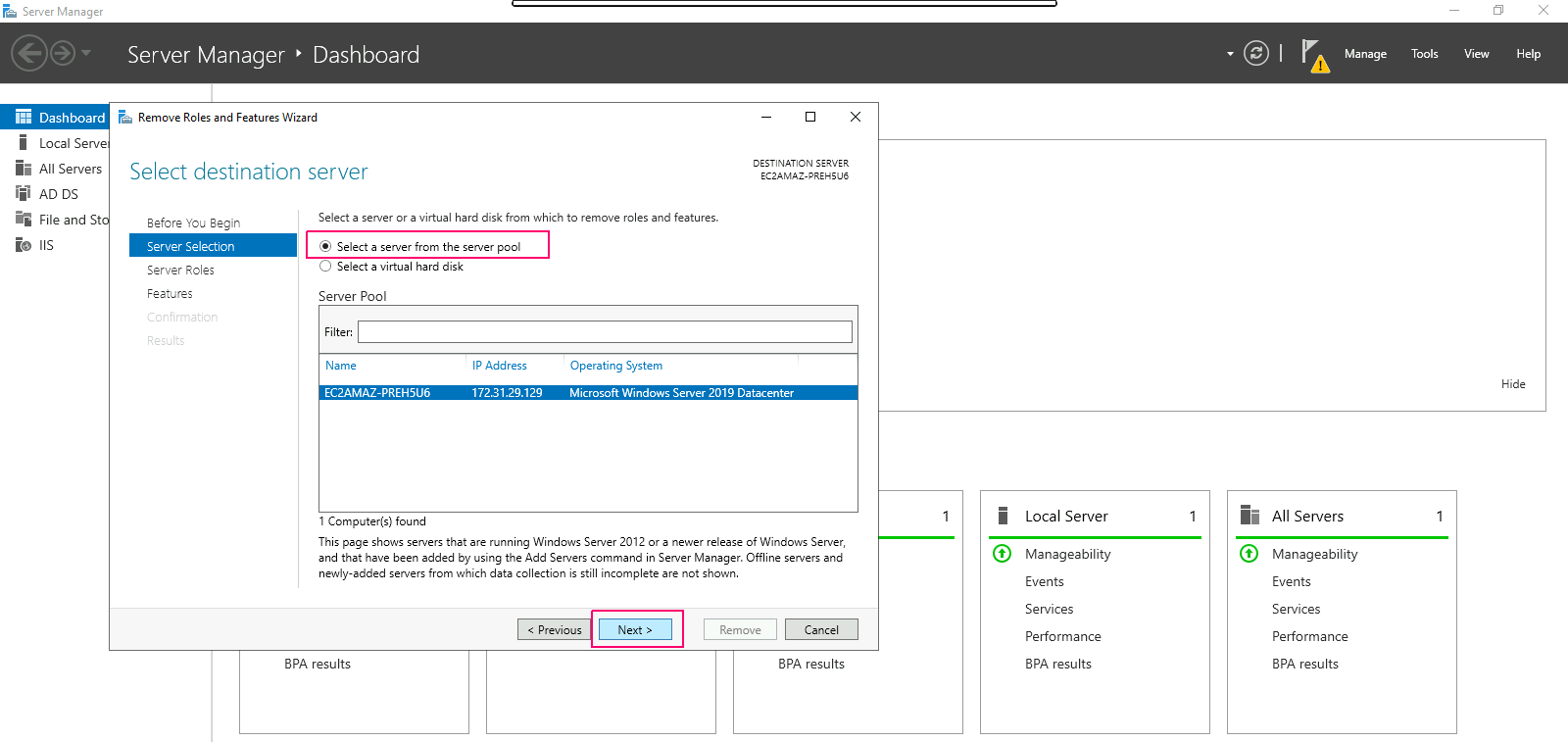1568x742 pixels.
Task: Open the Help menu
Action: click(1529, 54)
